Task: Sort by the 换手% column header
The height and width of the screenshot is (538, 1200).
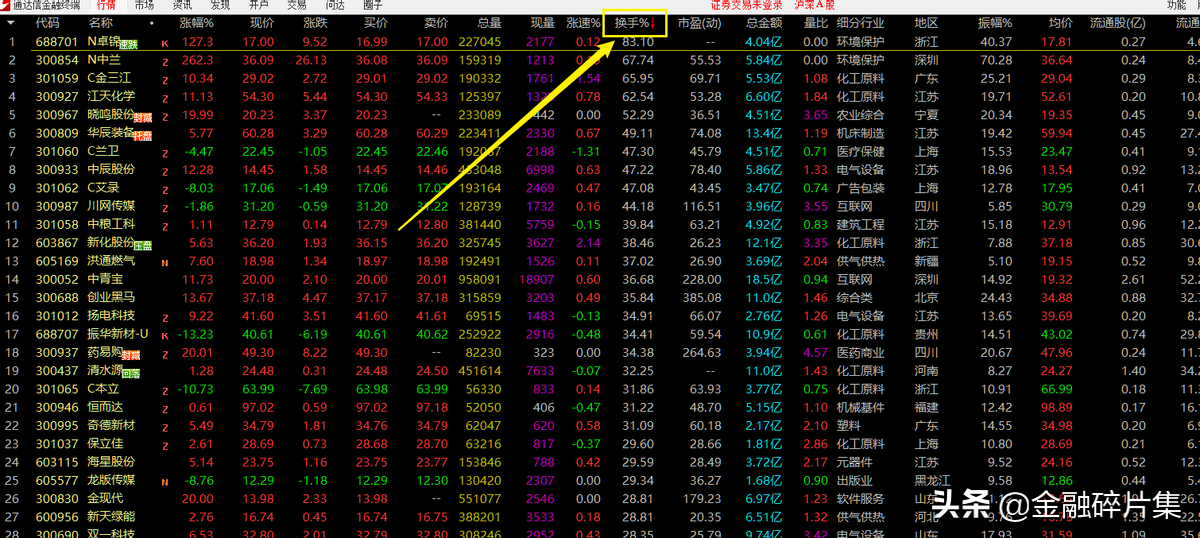Action: click(635, 22)
